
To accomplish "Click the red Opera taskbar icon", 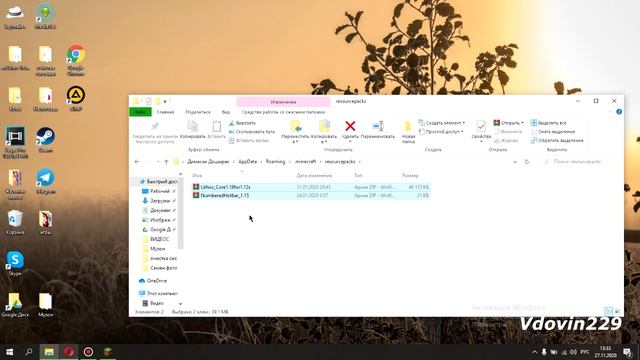I will pyautogui.click(x=69, y=352).
